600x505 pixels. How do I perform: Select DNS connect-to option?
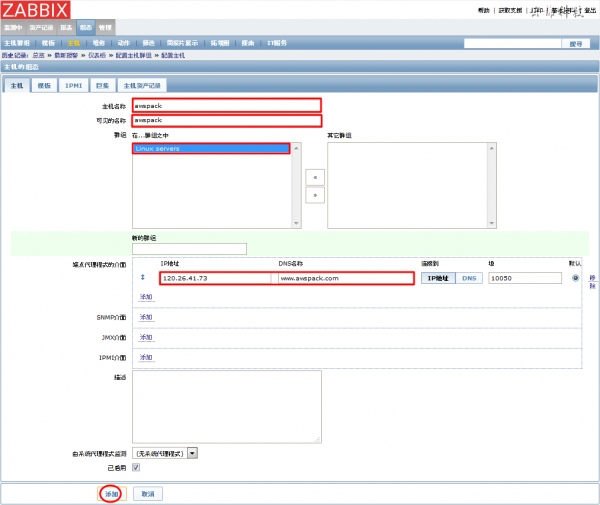coord(469,278)
